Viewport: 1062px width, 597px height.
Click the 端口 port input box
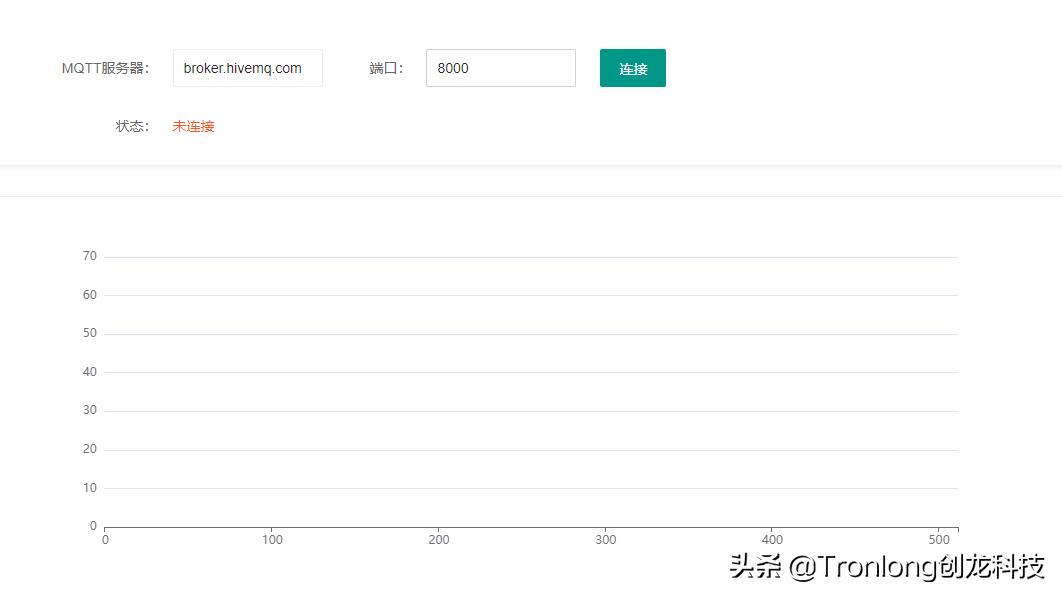point(500,67)
